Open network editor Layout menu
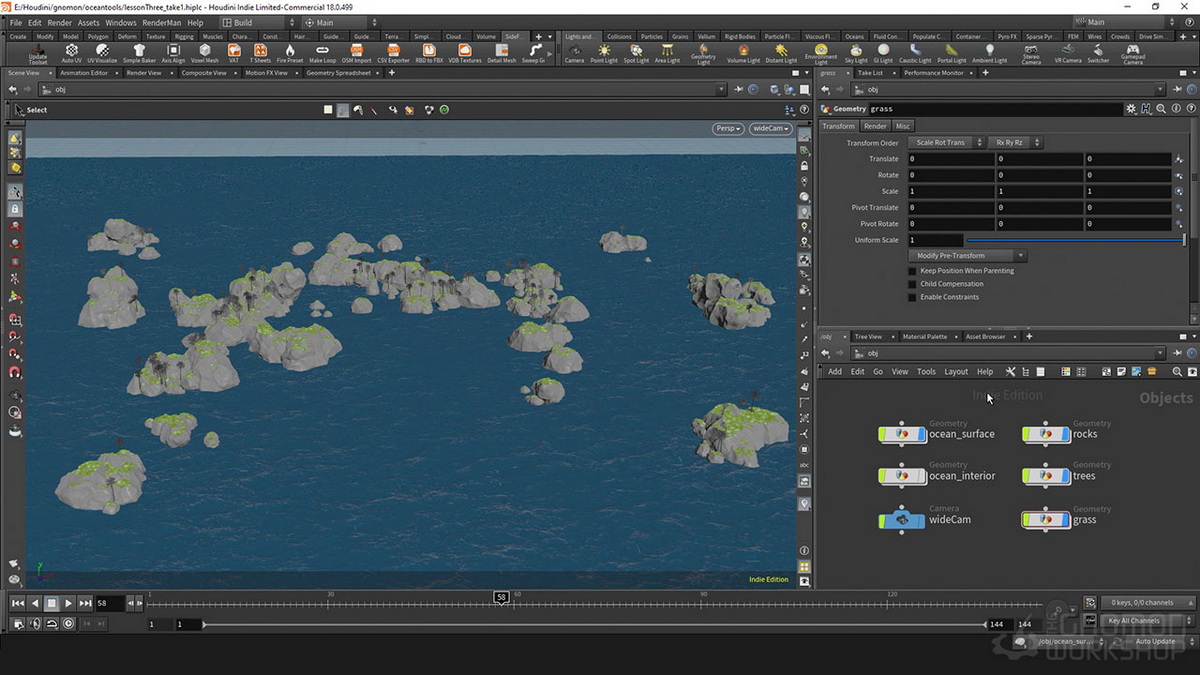Screen dimensions: 1200x675 956,372
